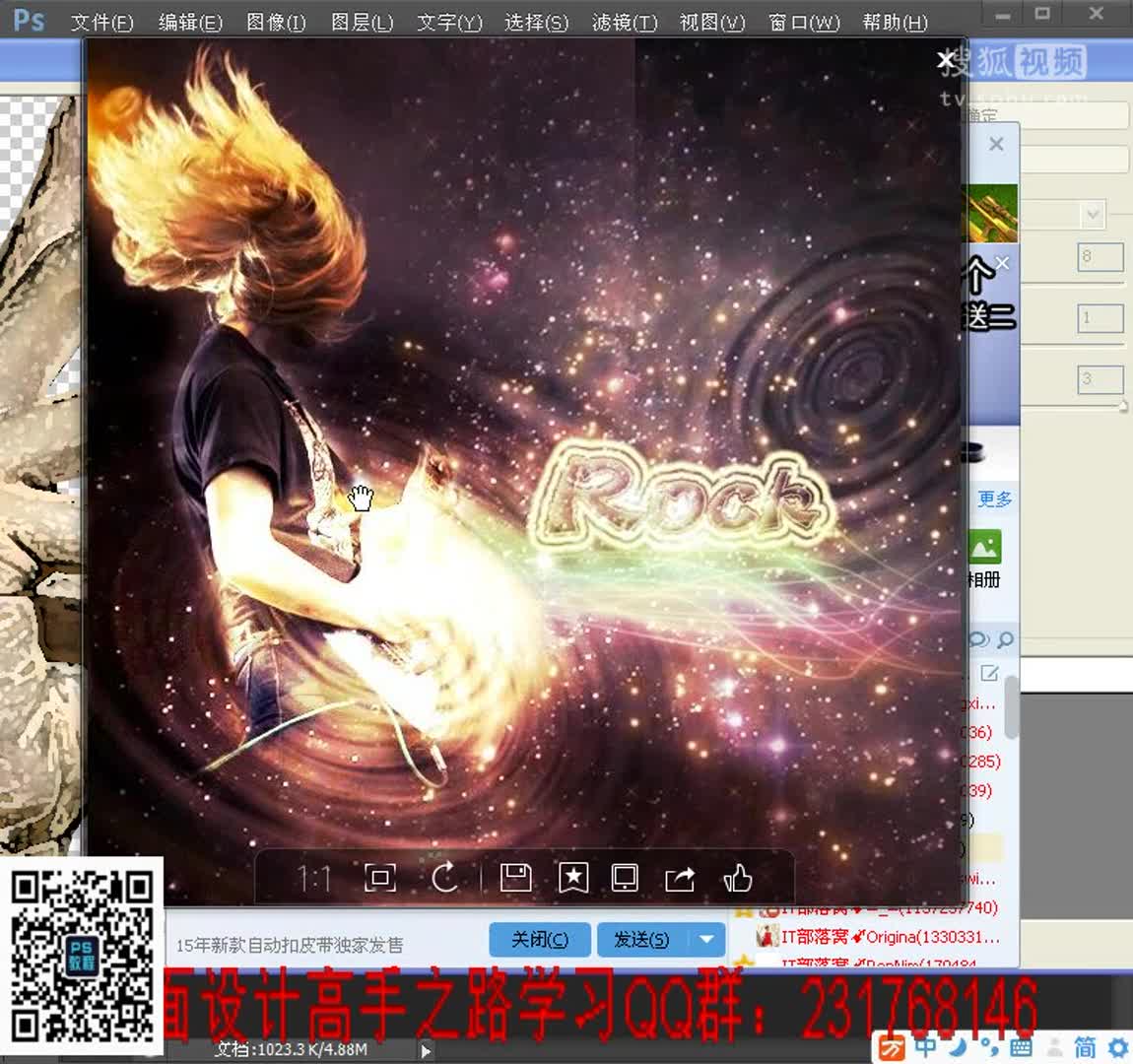Image resolution: width=1133 pixels, height=1064 pixels.
Task: Minimize the Photoshop window
Action: 1003,15
